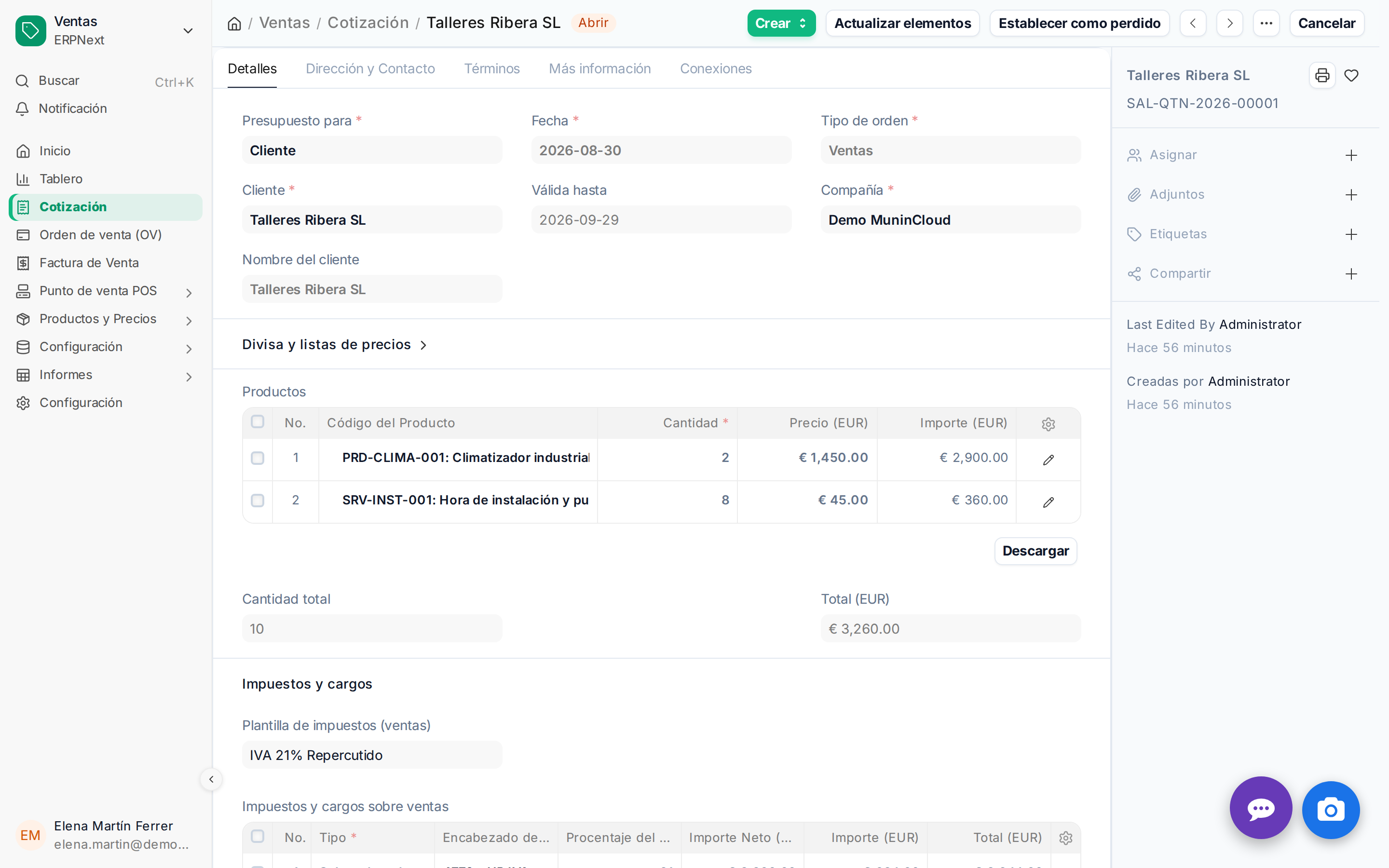Click the Plantilla de impuestos field
This screenshot has height=868, width=1389.
point(372,755)
